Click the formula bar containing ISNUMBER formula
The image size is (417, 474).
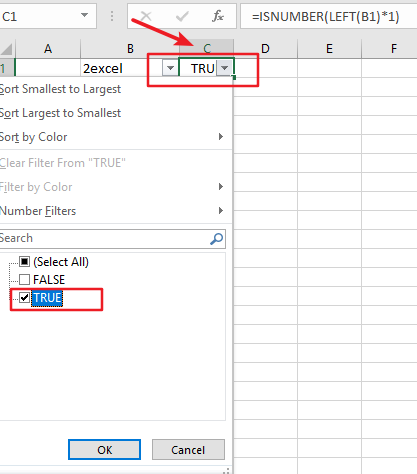tap(328, 16)
